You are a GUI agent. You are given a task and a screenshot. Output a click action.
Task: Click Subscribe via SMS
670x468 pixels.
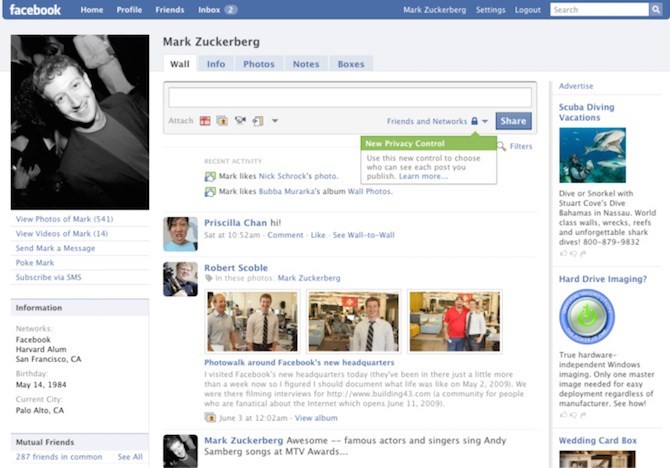coord(48,277)
